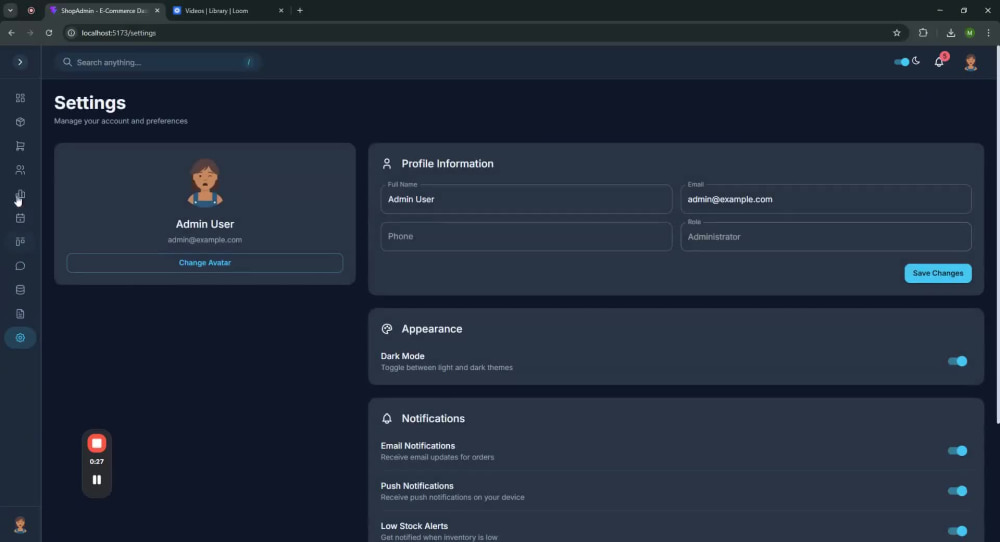Image resolution: width=1000 pixels, height=542 pixels.
Task: Click the Email input field
Action: (826, 199)
